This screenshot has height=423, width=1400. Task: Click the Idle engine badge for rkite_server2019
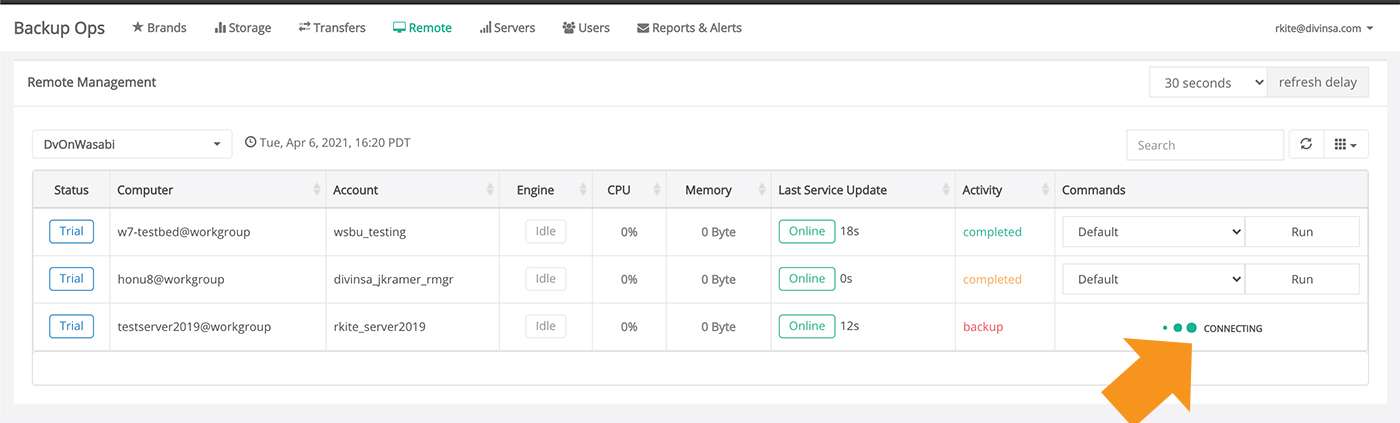546,325
